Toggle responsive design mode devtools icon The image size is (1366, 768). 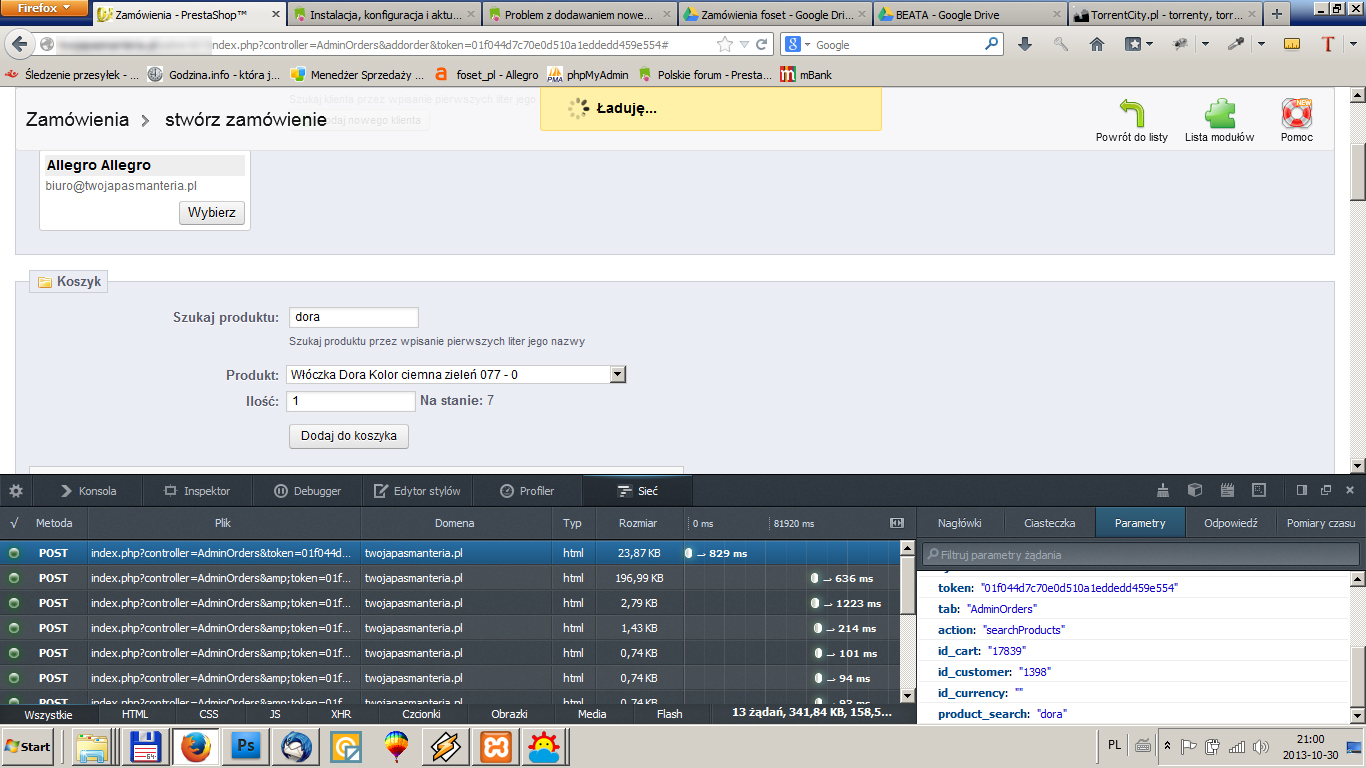[1259, 490]
